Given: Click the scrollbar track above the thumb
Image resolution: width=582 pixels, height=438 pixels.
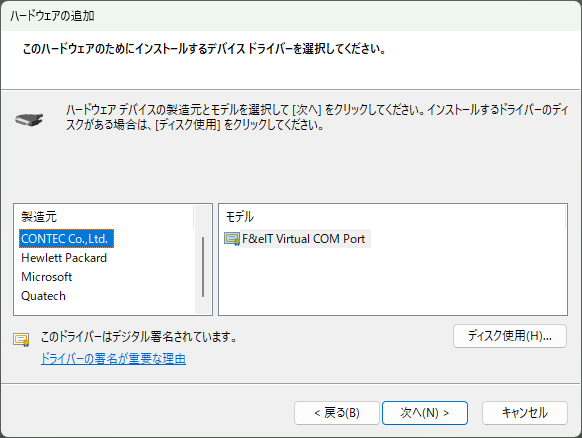Looking at the screenshot, I should (x=203, y=221).
